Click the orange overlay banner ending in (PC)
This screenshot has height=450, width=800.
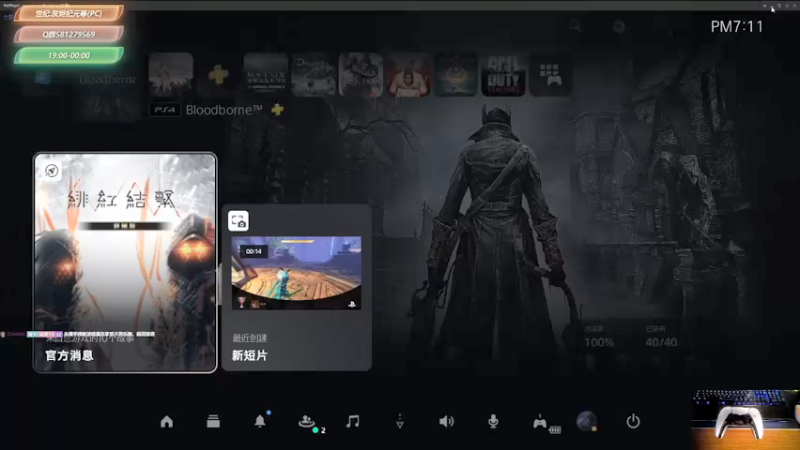pos(69,14)
